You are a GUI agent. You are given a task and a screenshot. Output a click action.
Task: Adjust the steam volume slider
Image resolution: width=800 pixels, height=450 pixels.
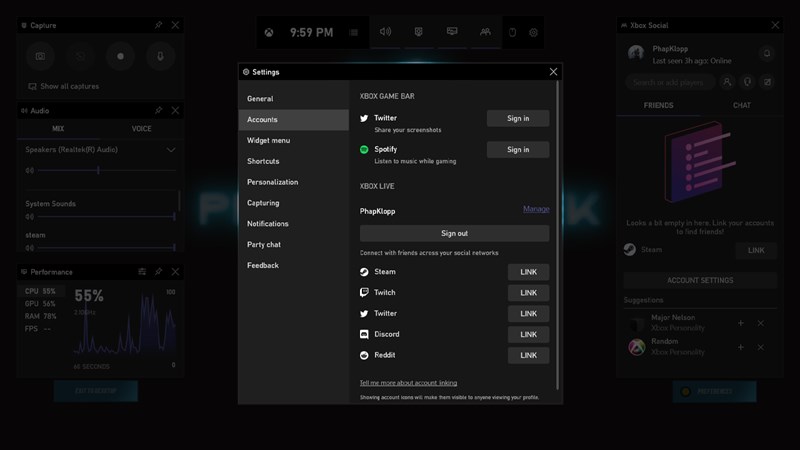(x=107, y=248)
